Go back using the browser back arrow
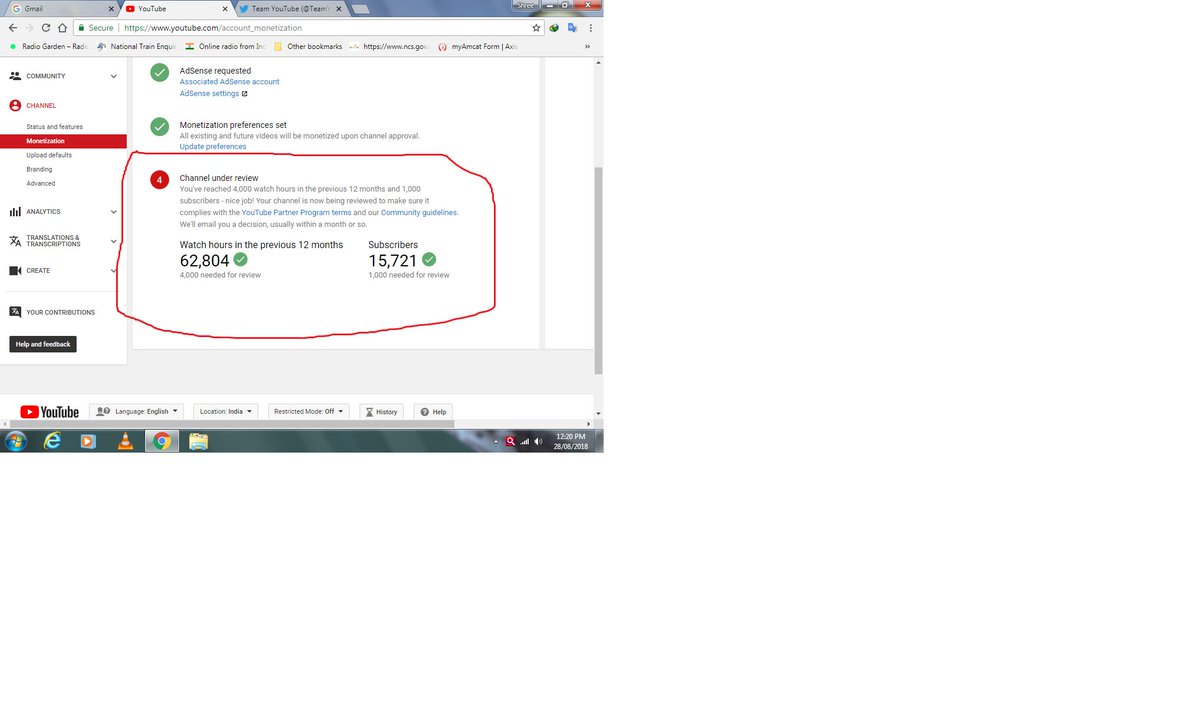The height and width of the screenshot is (706, 1200). 12,28
